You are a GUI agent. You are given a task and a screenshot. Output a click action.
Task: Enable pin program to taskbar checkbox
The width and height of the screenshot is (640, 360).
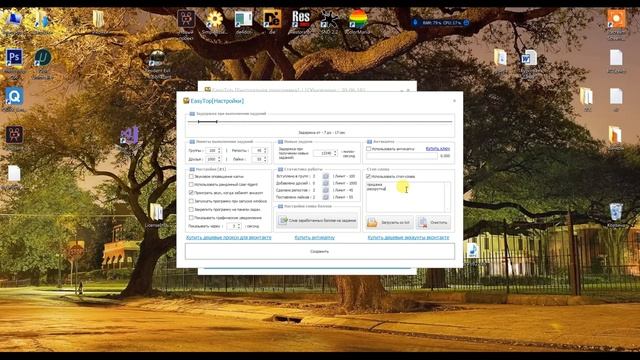click(x=191, y=209)
